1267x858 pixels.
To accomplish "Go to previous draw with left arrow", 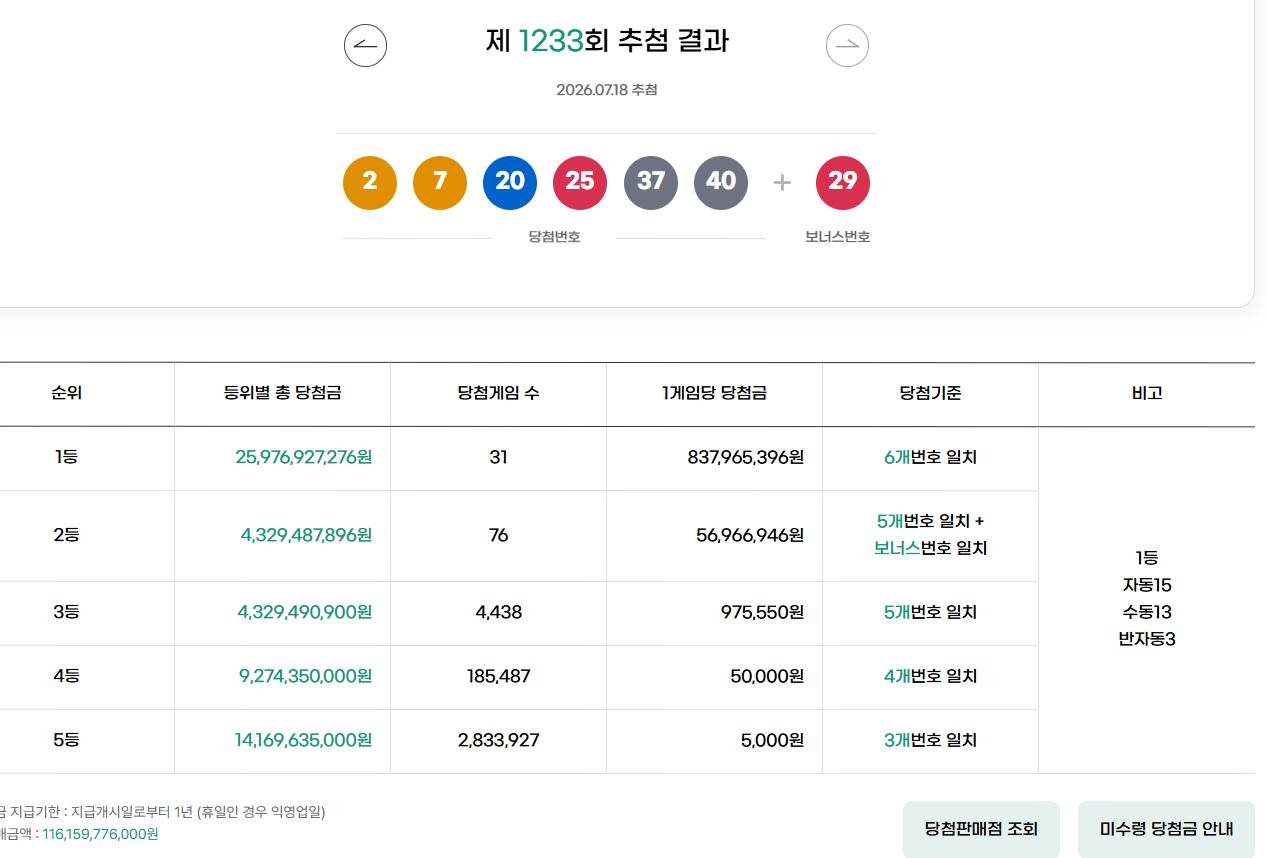I will [x=365, y=45].
